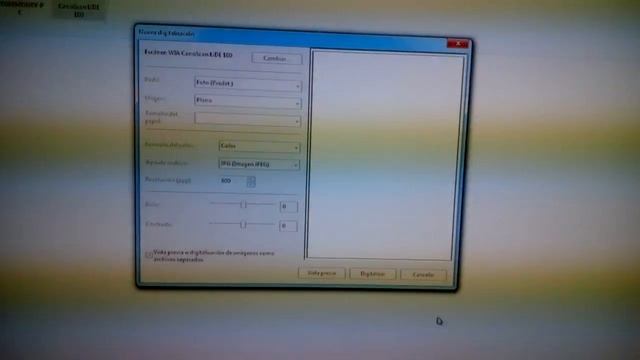Click the Escáner WIA CanoScan LiDE 100 label
This screenshot has width=640, height=360.
188,53
